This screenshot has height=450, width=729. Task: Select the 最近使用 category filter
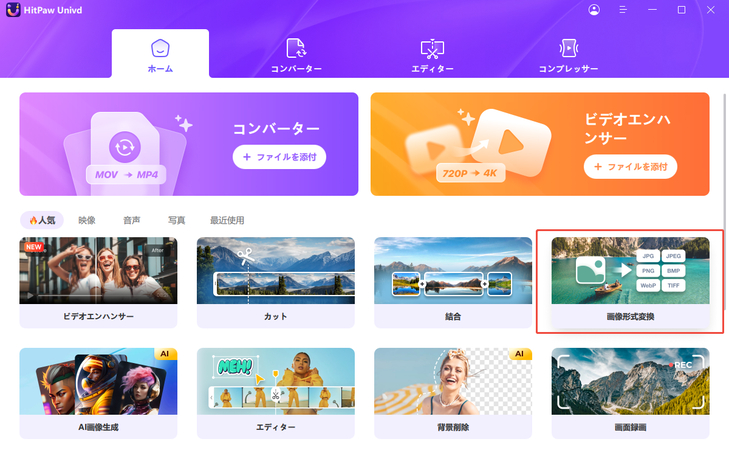(x=227, y=220)
